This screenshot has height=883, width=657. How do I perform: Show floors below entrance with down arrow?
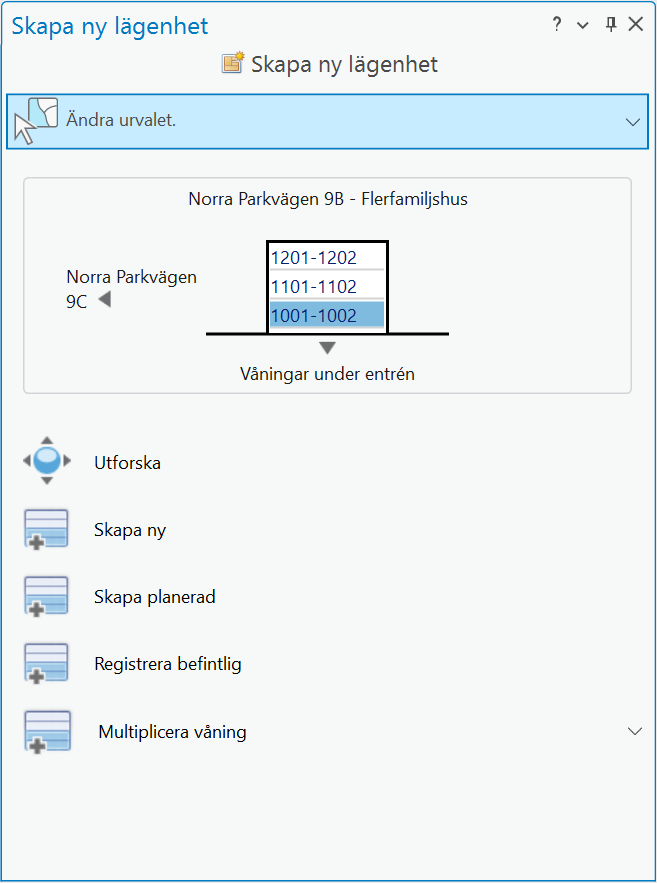[327, 348]
